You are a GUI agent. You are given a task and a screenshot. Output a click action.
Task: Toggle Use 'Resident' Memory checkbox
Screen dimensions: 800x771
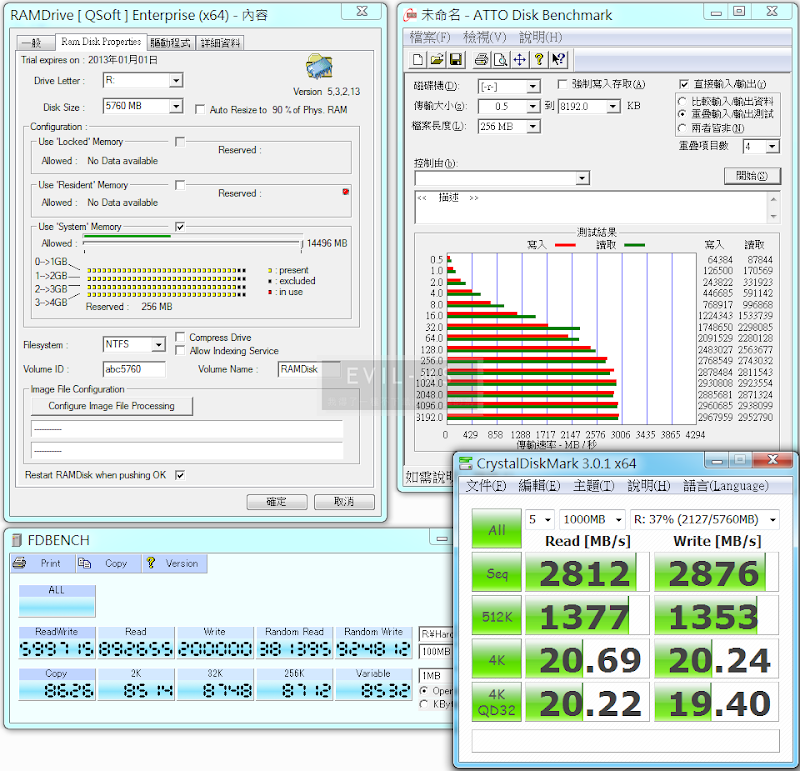[x=180, y=185]
